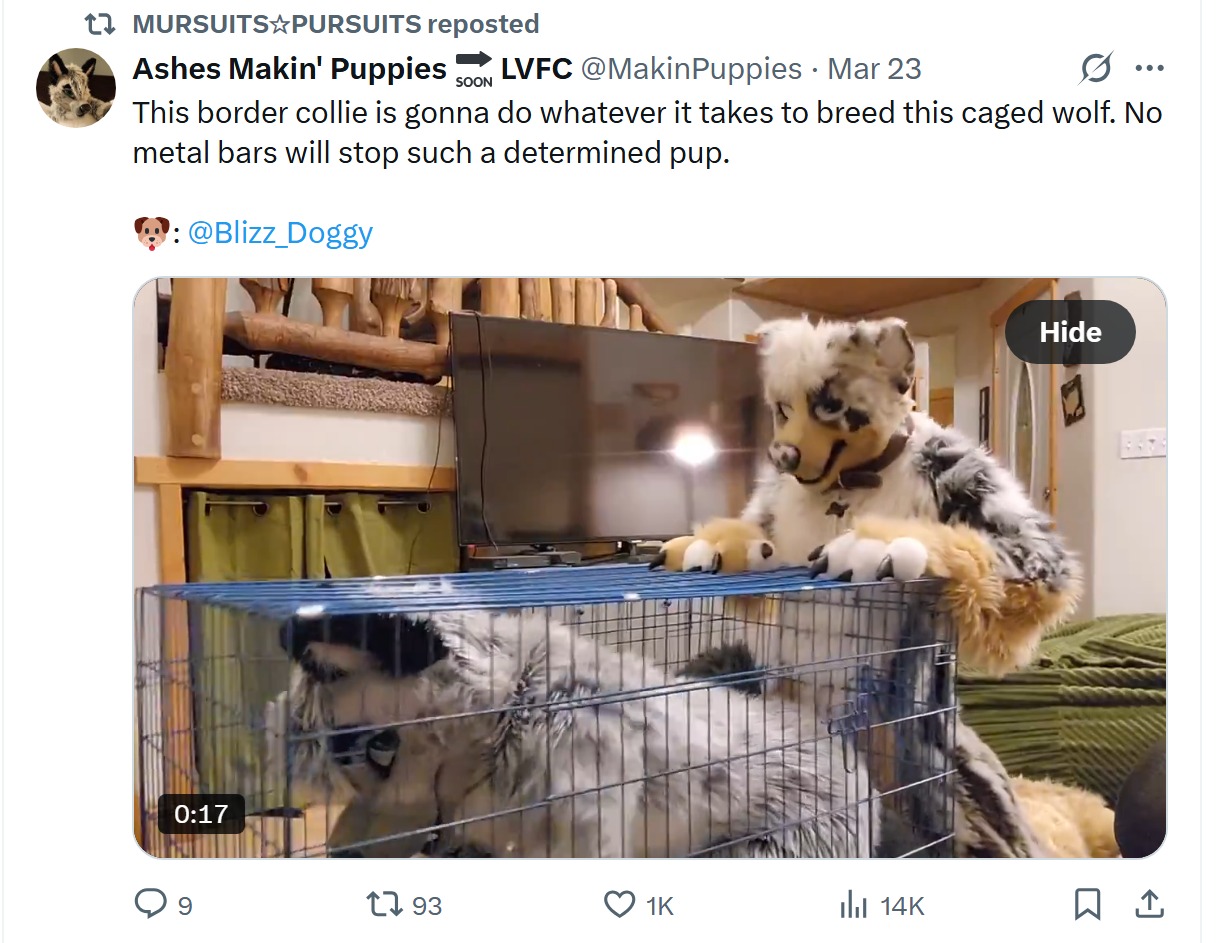Open the share upload icon

click(1149, 905)
